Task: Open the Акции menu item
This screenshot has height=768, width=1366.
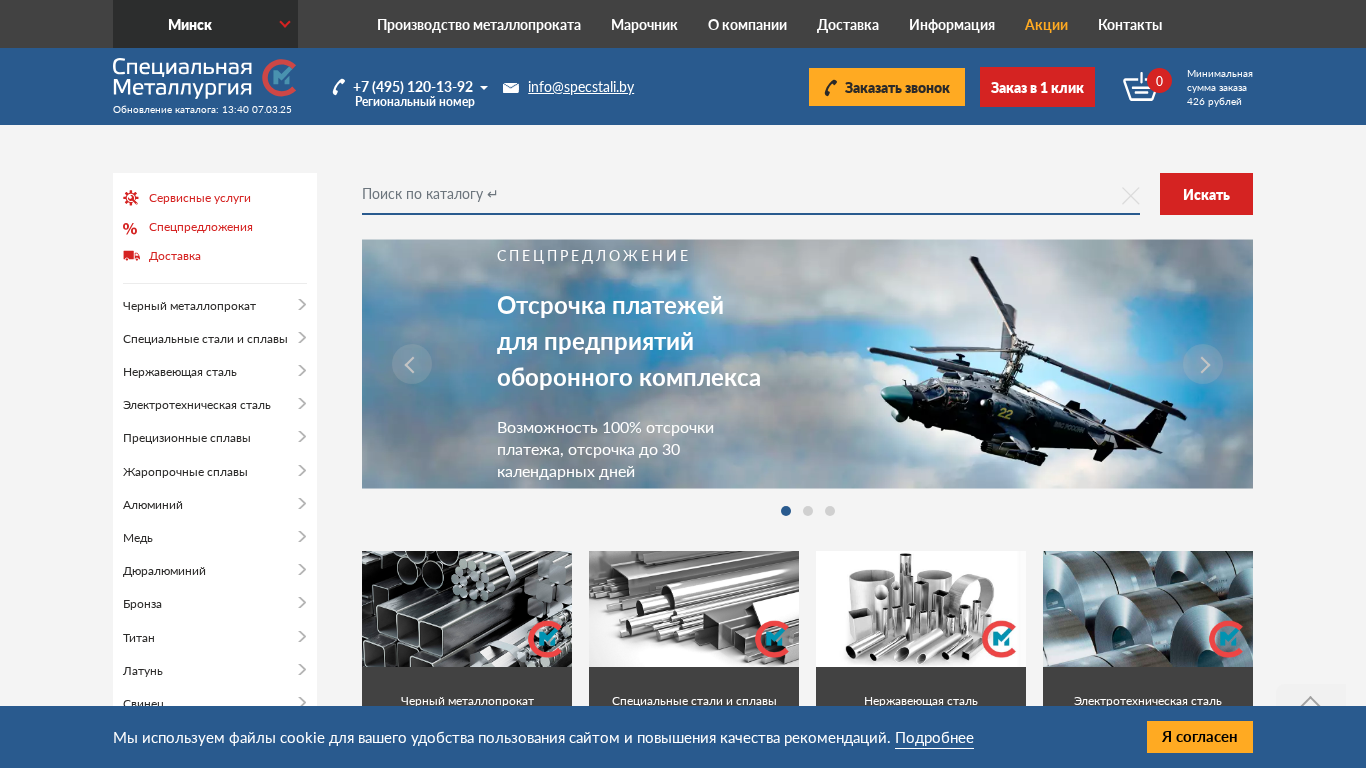Action: 1046,25
